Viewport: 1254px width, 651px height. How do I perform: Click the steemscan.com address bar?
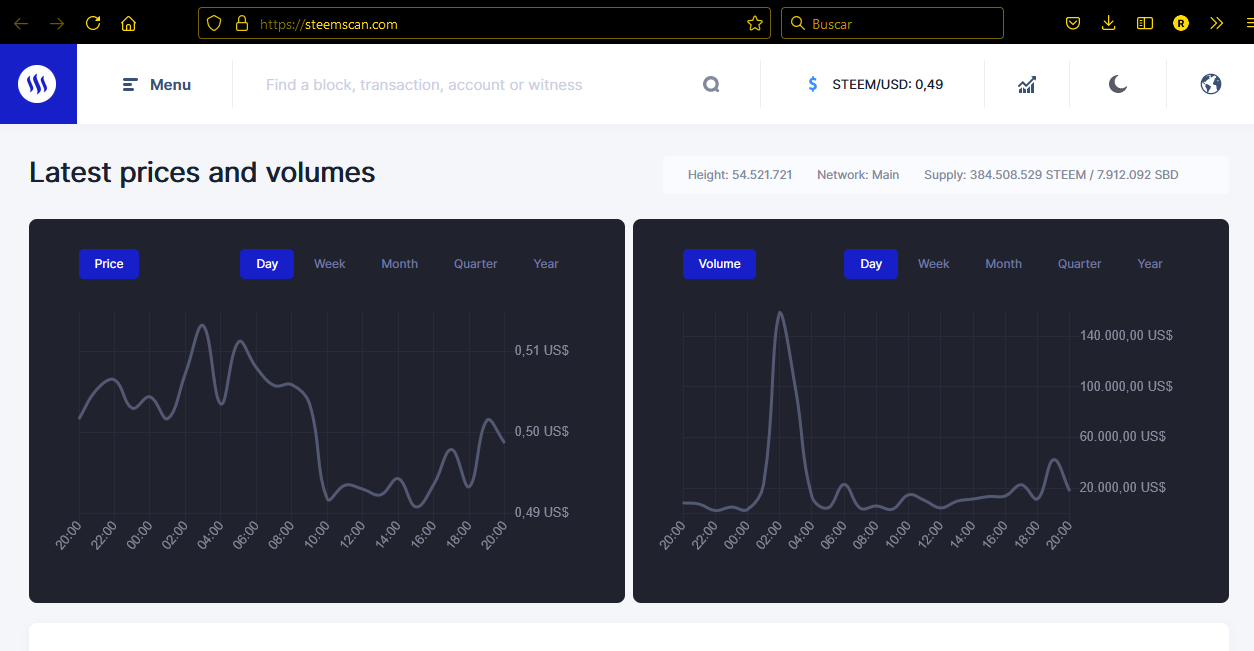tap(484, 23)
